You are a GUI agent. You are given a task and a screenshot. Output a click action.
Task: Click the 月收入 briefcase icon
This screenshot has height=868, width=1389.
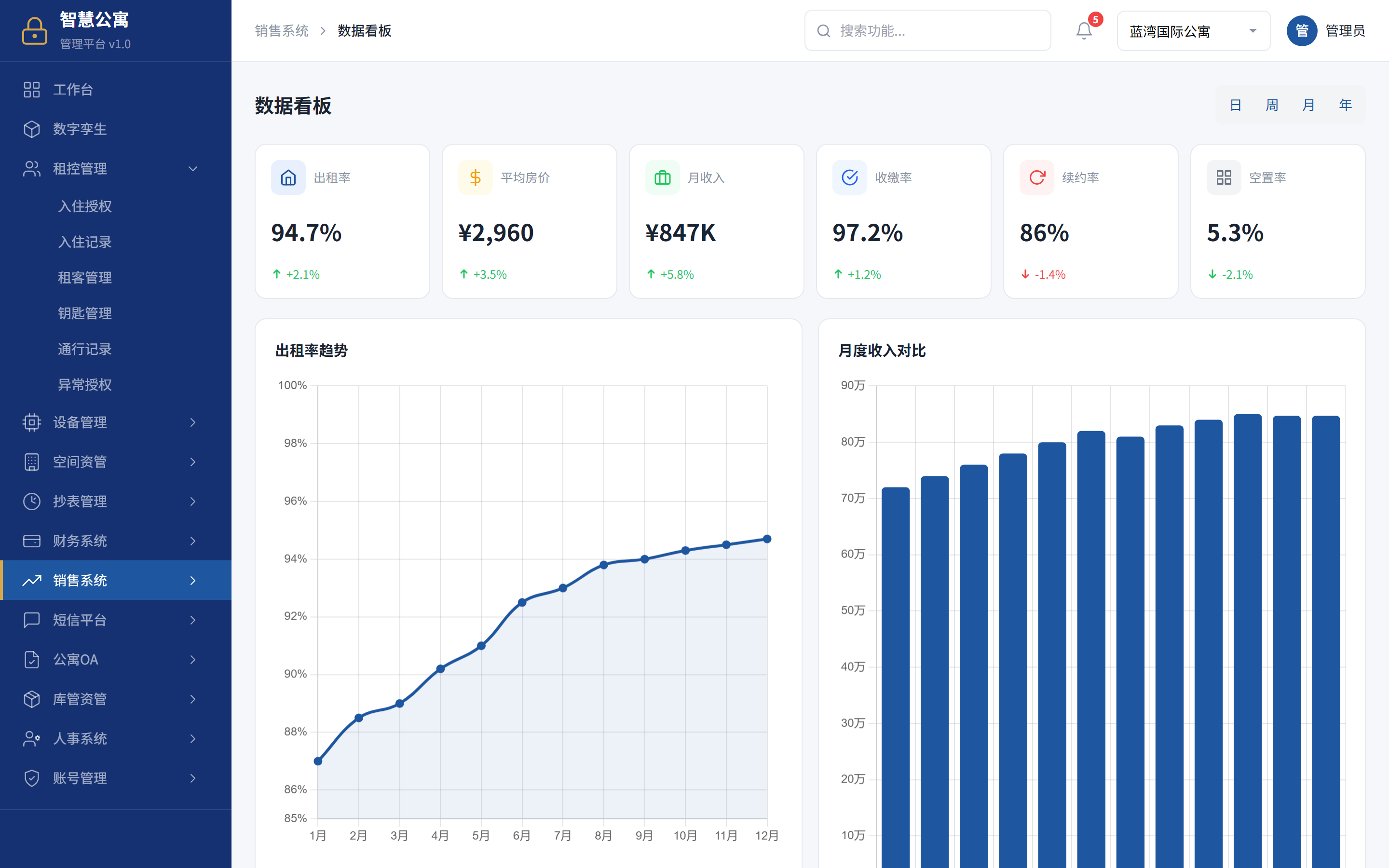point(662,177)
